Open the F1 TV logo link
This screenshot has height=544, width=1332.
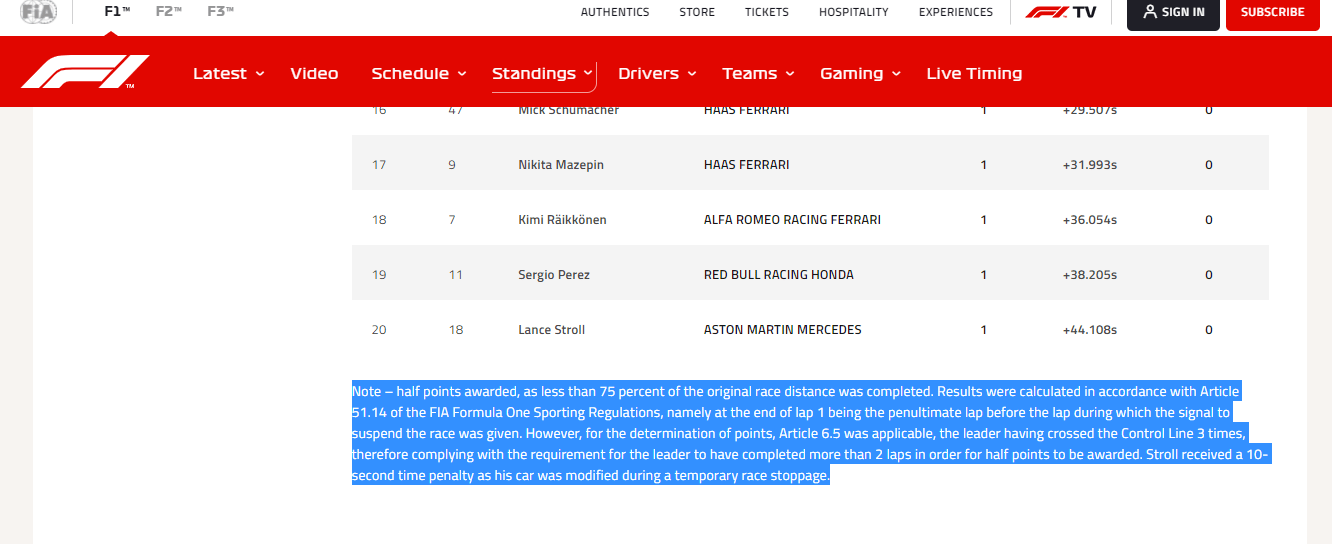click(1060, 12)
